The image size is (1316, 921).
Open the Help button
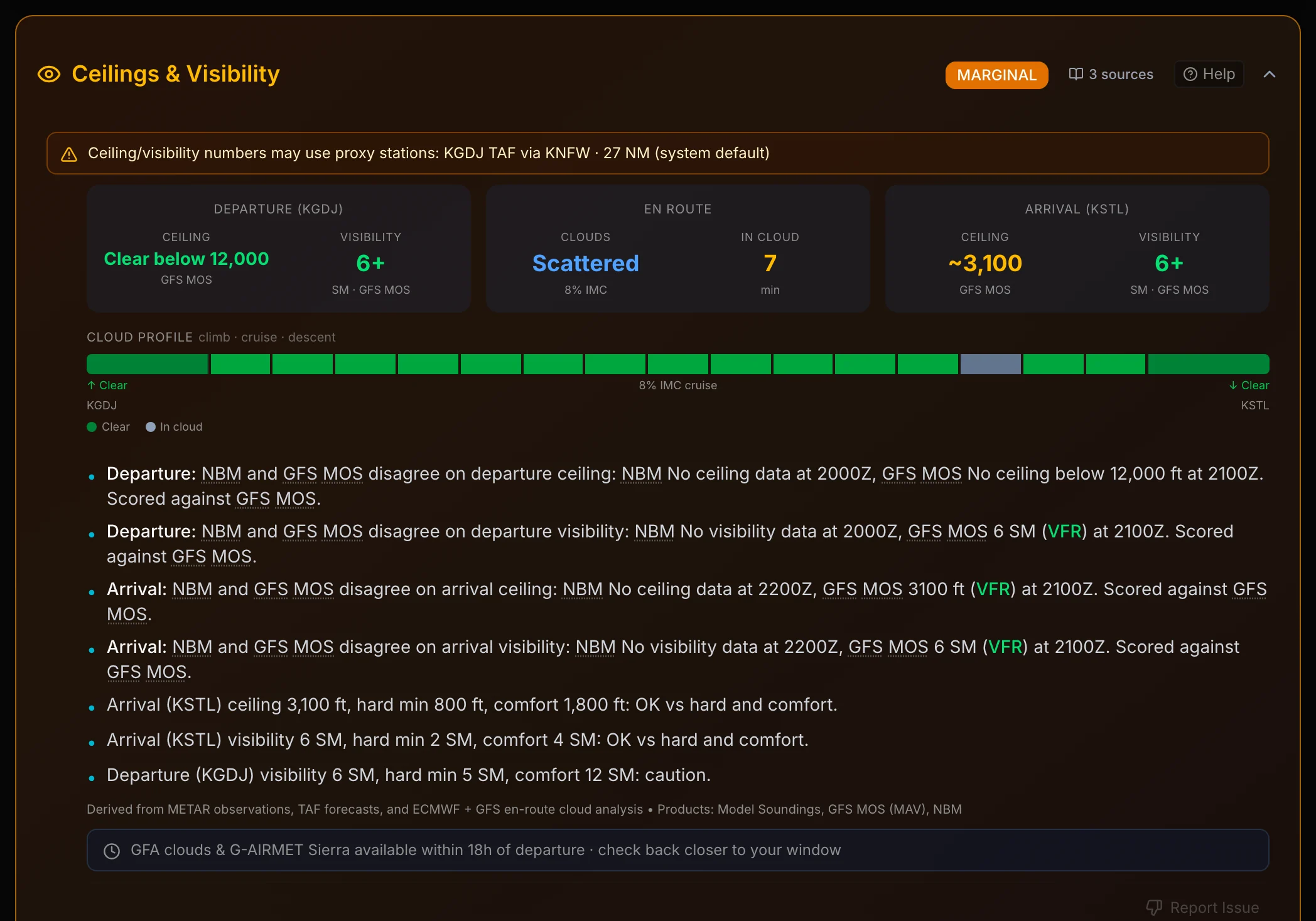tap(1209, 74)
